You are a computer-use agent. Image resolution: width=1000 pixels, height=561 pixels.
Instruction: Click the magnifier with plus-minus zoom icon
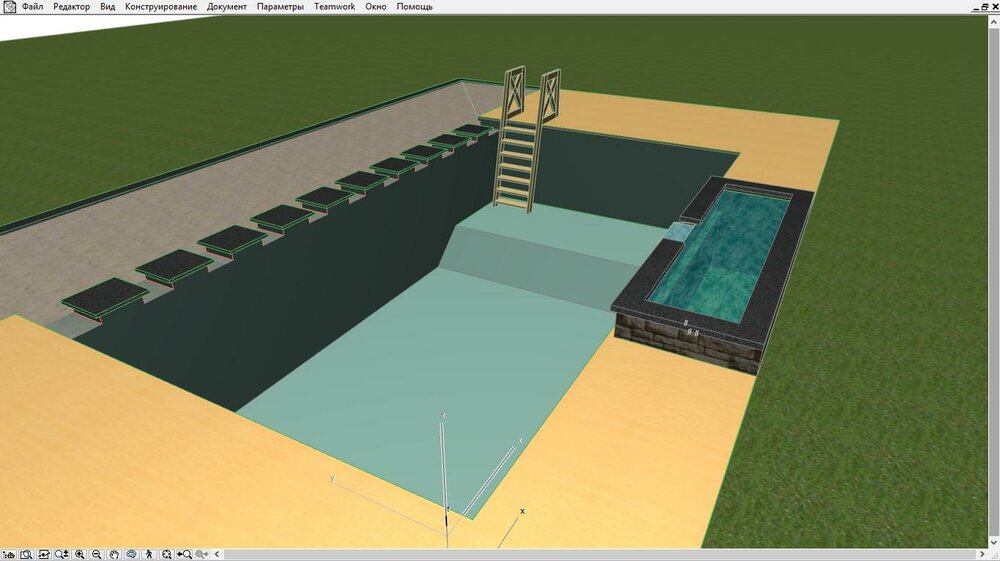62,555
